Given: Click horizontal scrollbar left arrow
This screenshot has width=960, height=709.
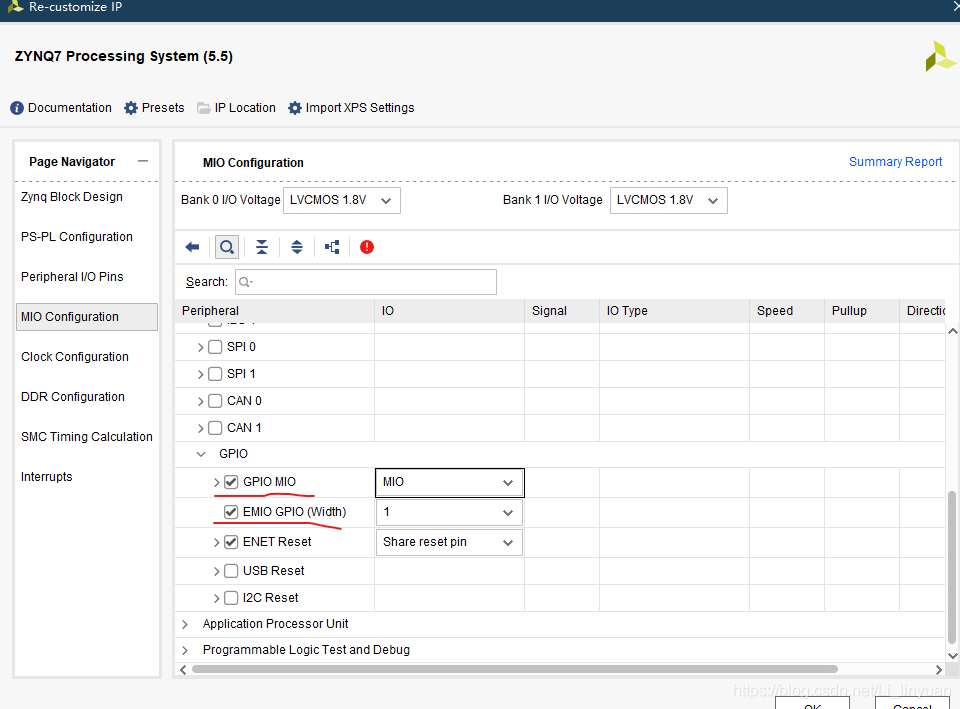Looking at the screenshot, I should click(x=182, y=670).
